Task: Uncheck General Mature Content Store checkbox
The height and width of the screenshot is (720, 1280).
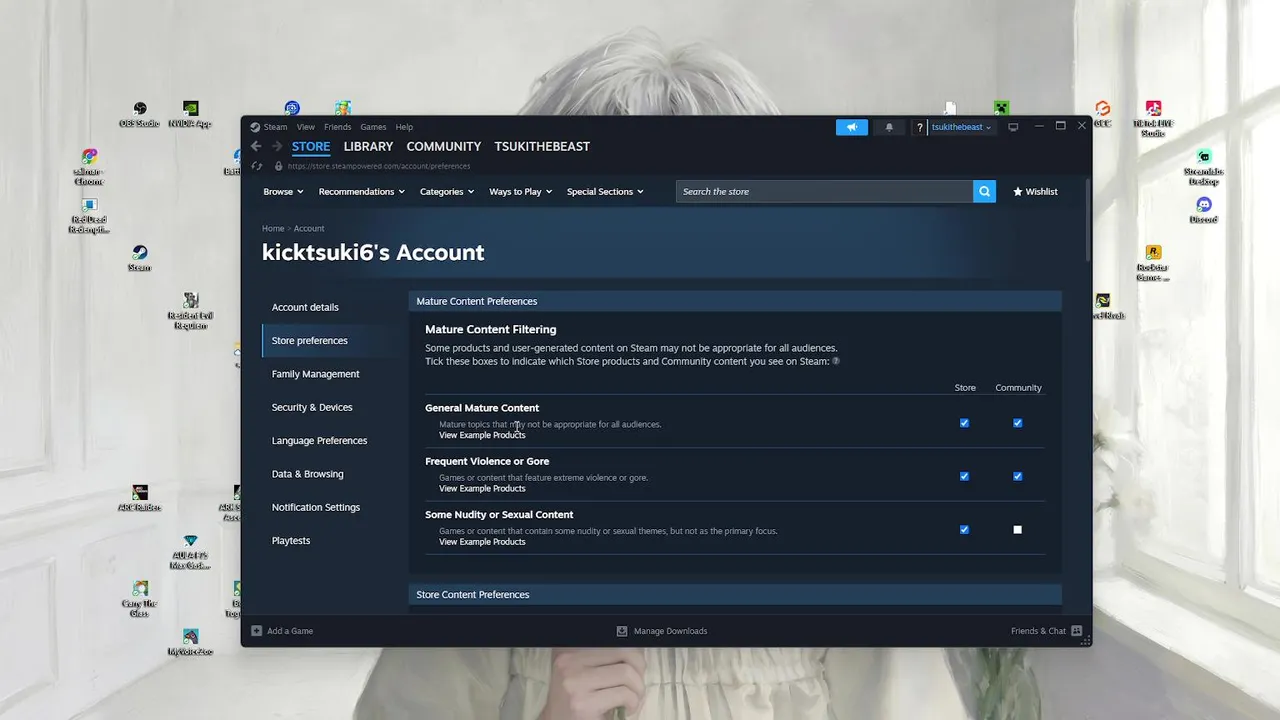Action: click(964, 423)
